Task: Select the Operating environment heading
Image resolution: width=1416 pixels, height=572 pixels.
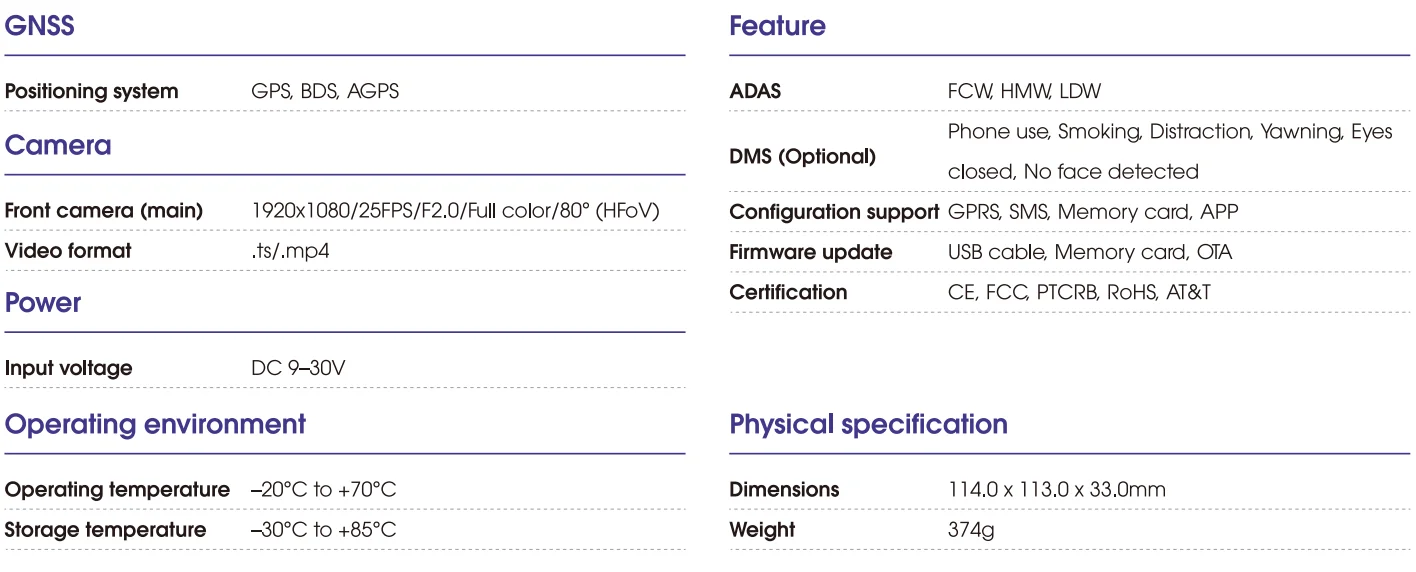Action: (155, 424)
